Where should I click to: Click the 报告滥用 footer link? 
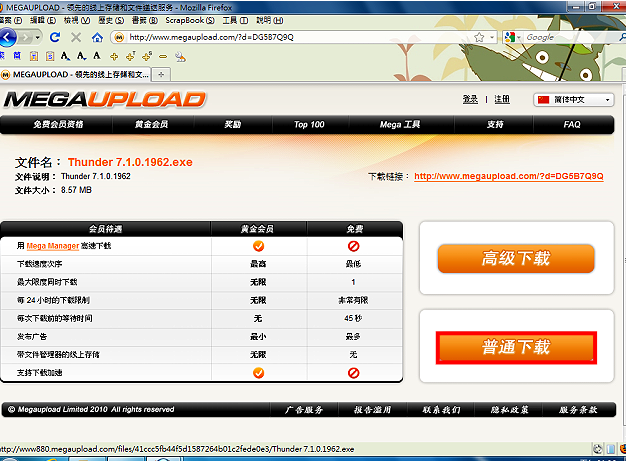pos(372,410)
